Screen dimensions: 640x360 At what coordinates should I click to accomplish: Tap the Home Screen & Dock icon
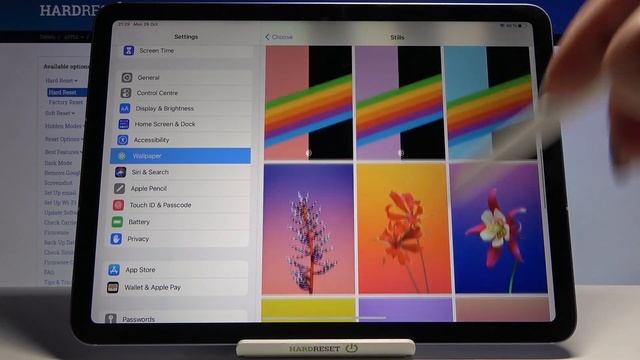click(124, 124)
